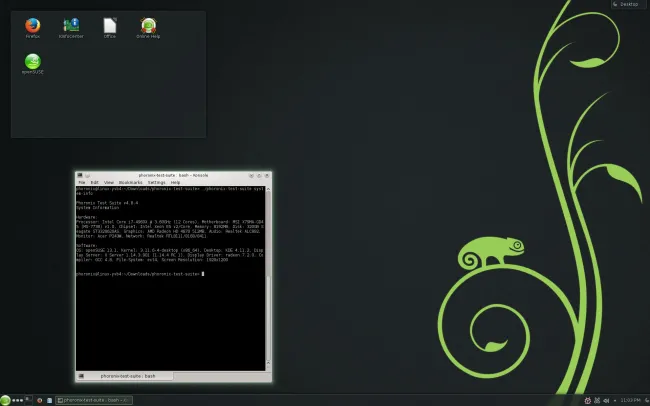Open the network tray icon
The width and height of the screenshot is (650, 406).
[597, 400]
